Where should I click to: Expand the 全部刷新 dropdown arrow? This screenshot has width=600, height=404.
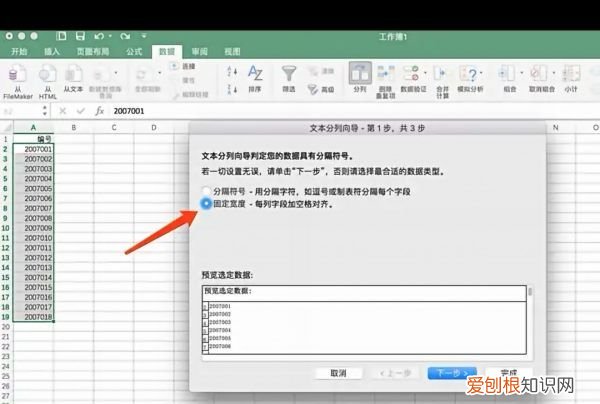160,73
